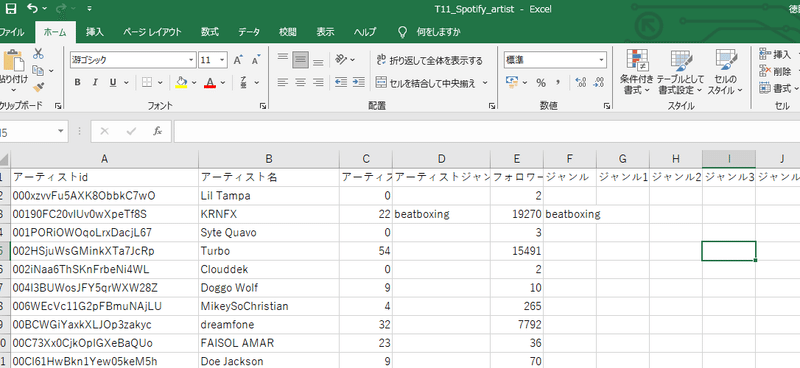Open the ヘルプ tab
The width and height of the screenshot is (800, 368).
click(365, 32)
